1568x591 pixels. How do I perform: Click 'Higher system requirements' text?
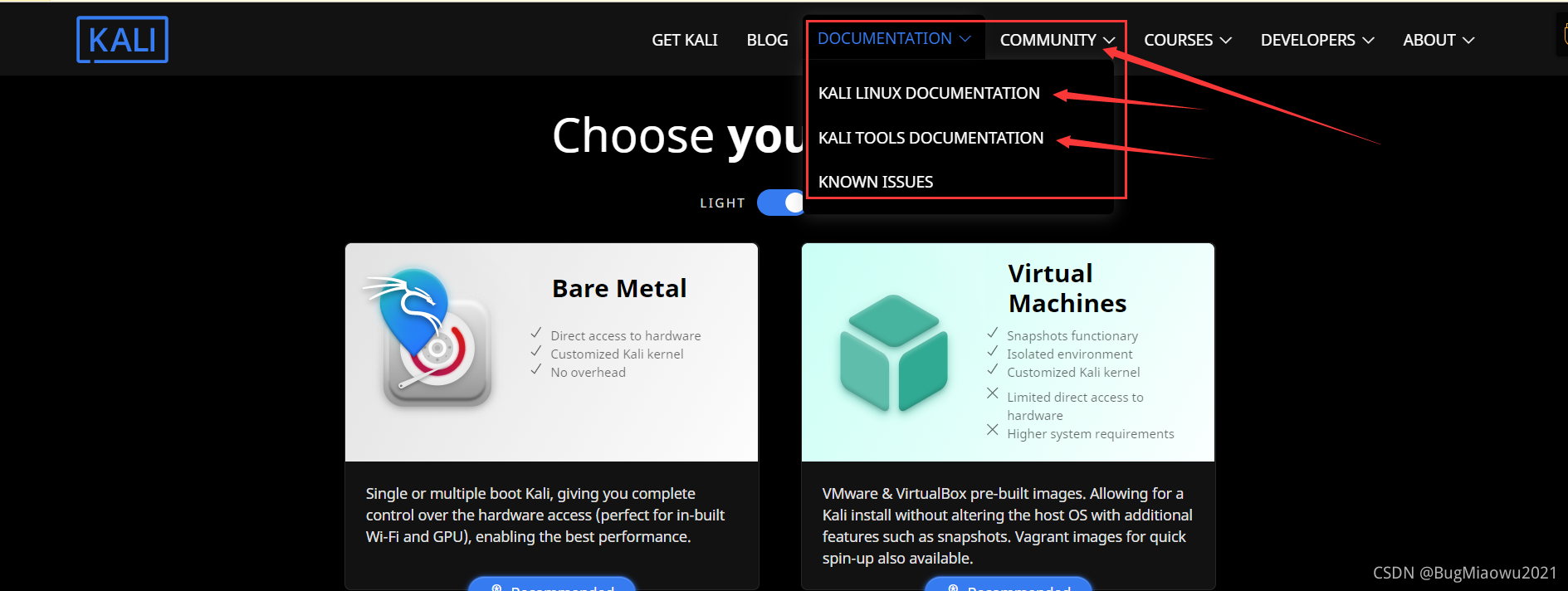pyautogui.click(x=1091, y=433)
